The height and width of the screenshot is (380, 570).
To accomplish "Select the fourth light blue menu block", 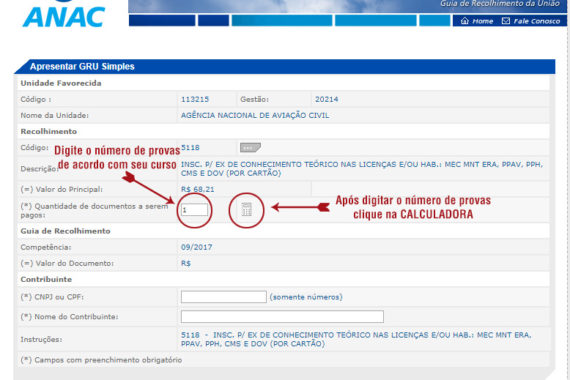I will coord(376,20).
